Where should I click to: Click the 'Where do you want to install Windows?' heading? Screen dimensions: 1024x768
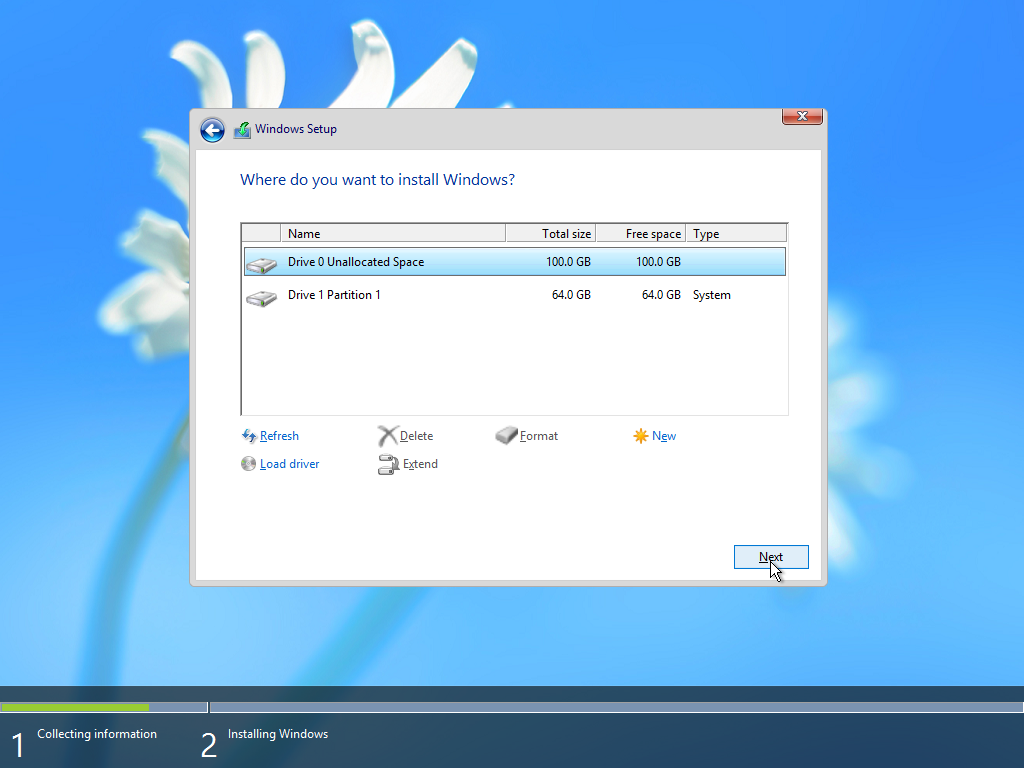pyautogui.click(x=377, y=180)
